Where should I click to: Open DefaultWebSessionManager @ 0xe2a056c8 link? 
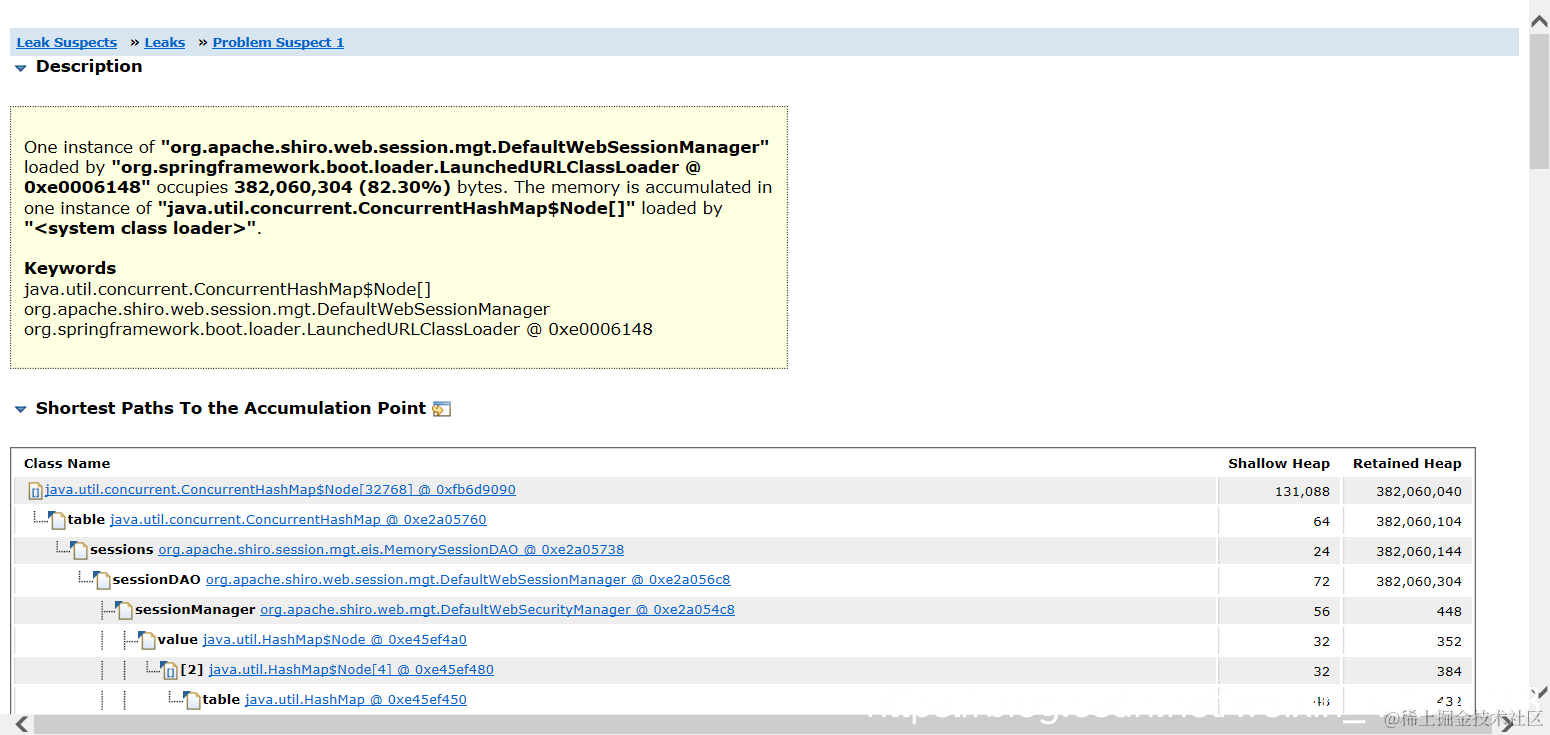[468, 580]
